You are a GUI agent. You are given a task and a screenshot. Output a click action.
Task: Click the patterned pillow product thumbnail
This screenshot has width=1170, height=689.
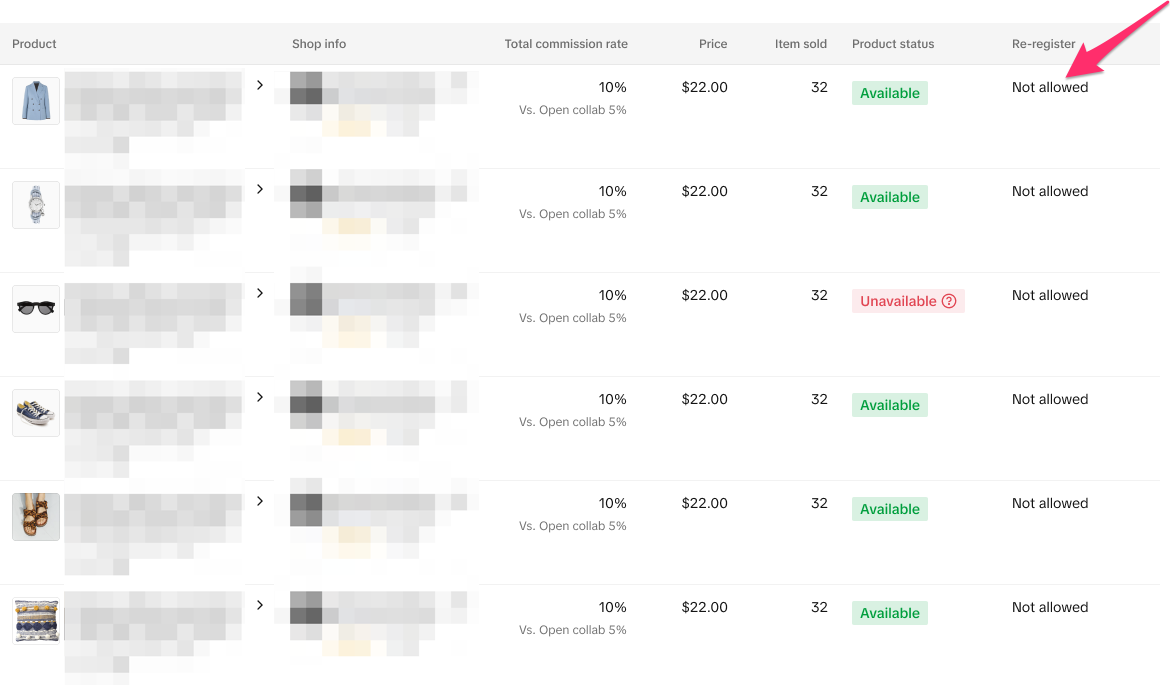pos(36,621)
